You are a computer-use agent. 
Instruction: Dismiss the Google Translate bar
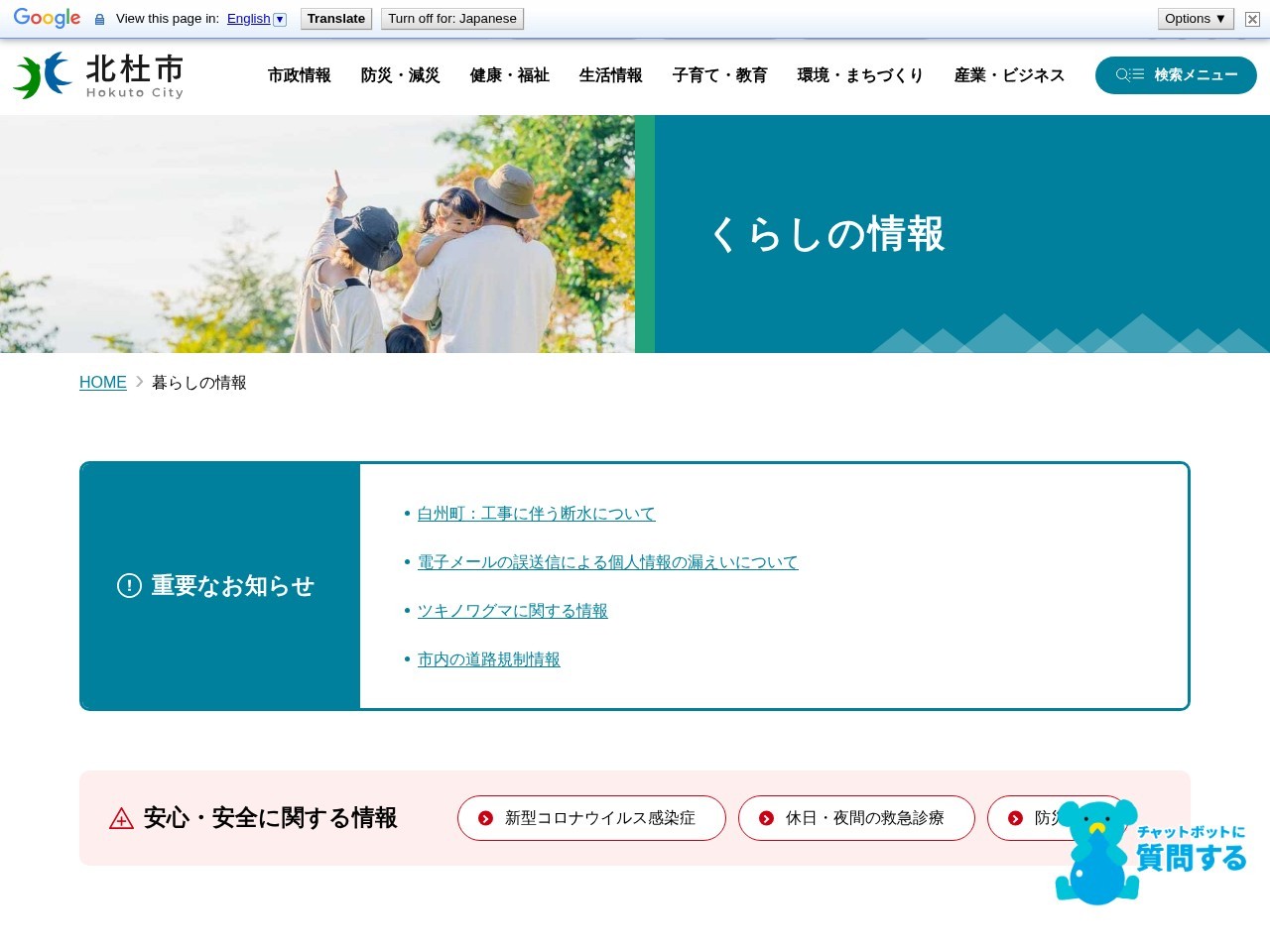coord(1252,18)
